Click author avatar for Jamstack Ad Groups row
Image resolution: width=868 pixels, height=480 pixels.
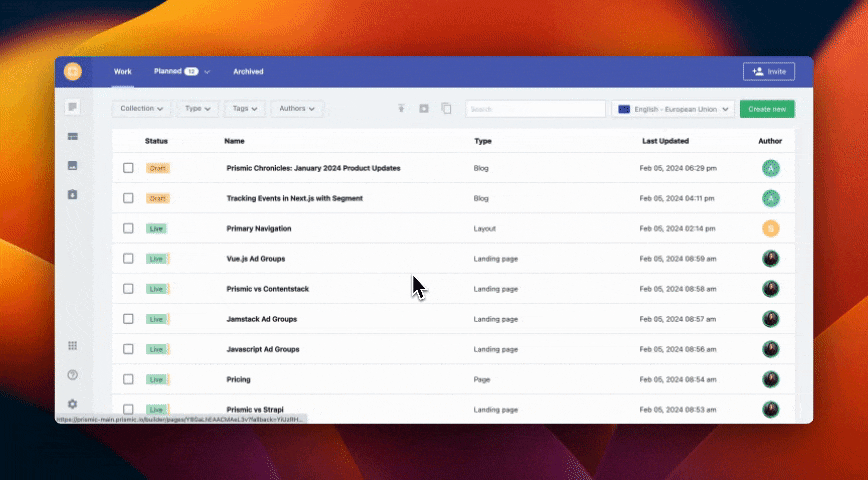(x=771, y=319)
